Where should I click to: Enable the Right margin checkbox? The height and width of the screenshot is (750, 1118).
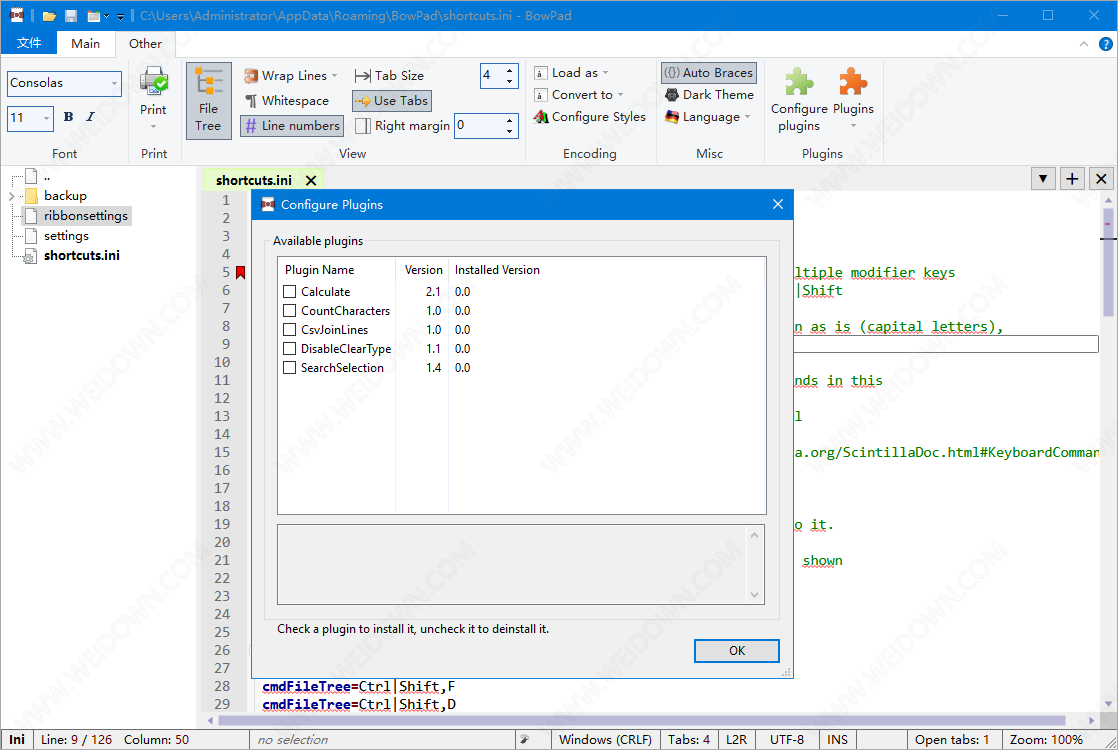coord(363,126)
